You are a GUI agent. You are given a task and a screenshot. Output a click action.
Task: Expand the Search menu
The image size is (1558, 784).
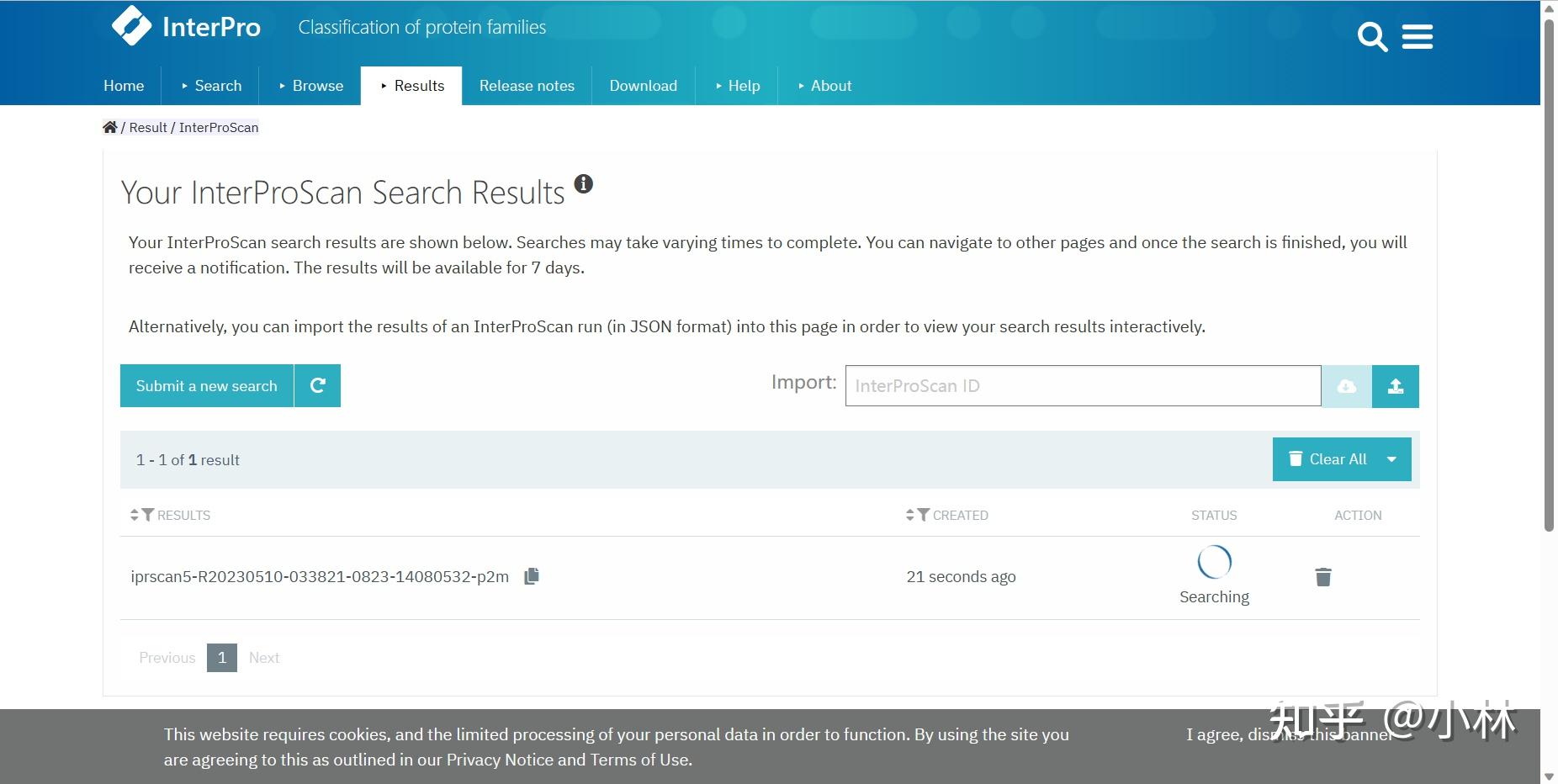(x=211, y=86)
